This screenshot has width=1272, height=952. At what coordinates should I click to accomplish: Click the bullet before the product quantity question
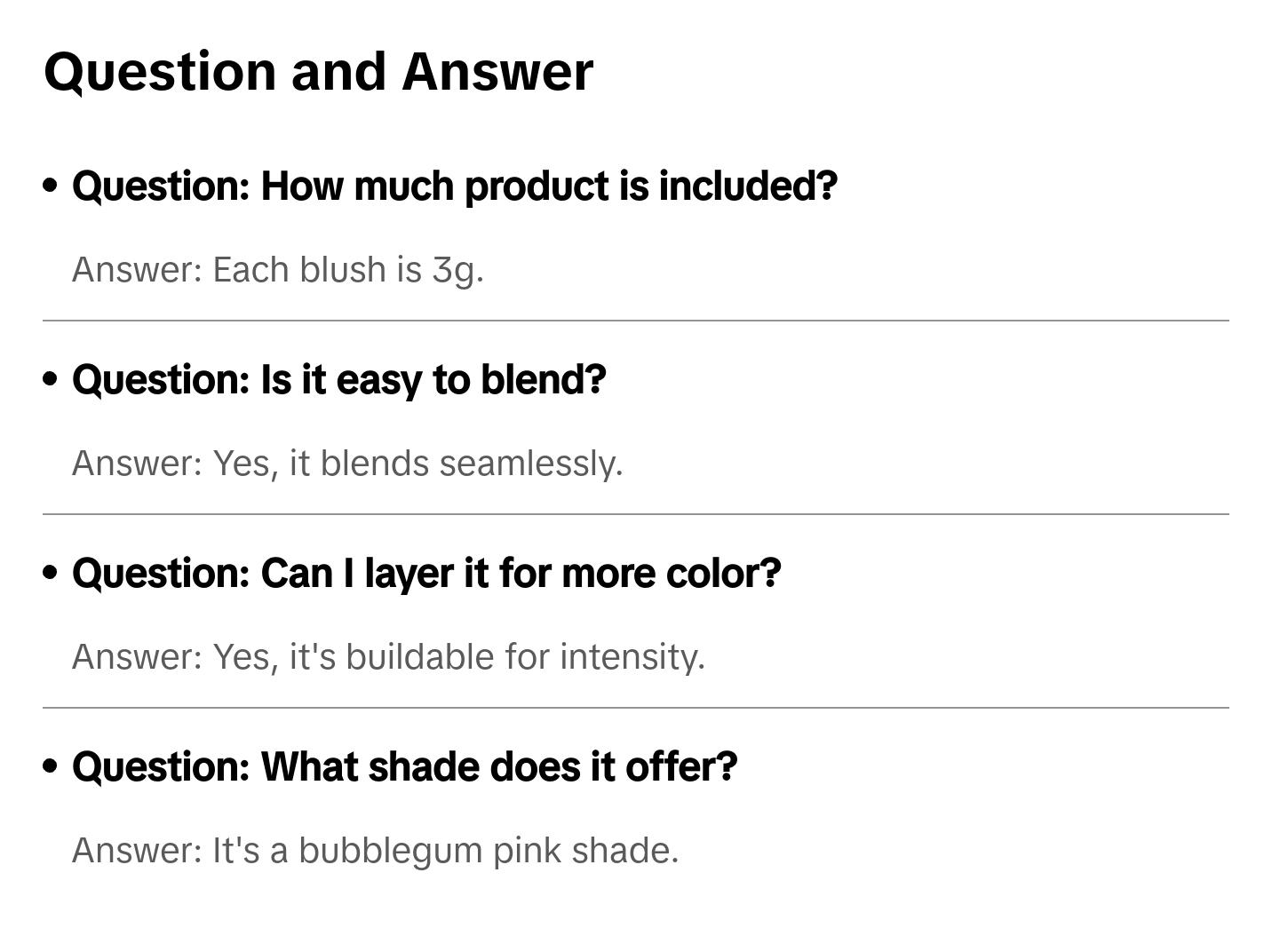tap(51, 186)
